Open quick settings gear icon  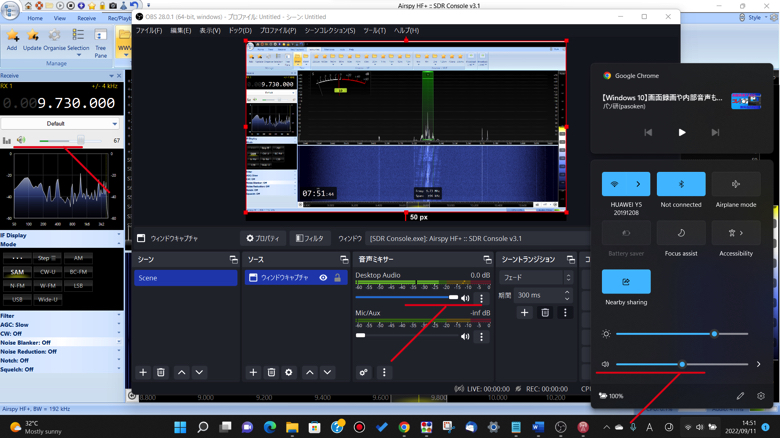(x=761, y=396)
